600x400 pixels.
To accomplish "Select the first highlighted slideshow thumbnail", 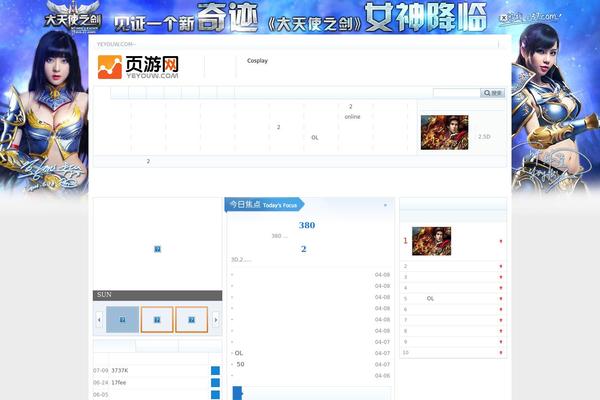I will click(122, 319).
